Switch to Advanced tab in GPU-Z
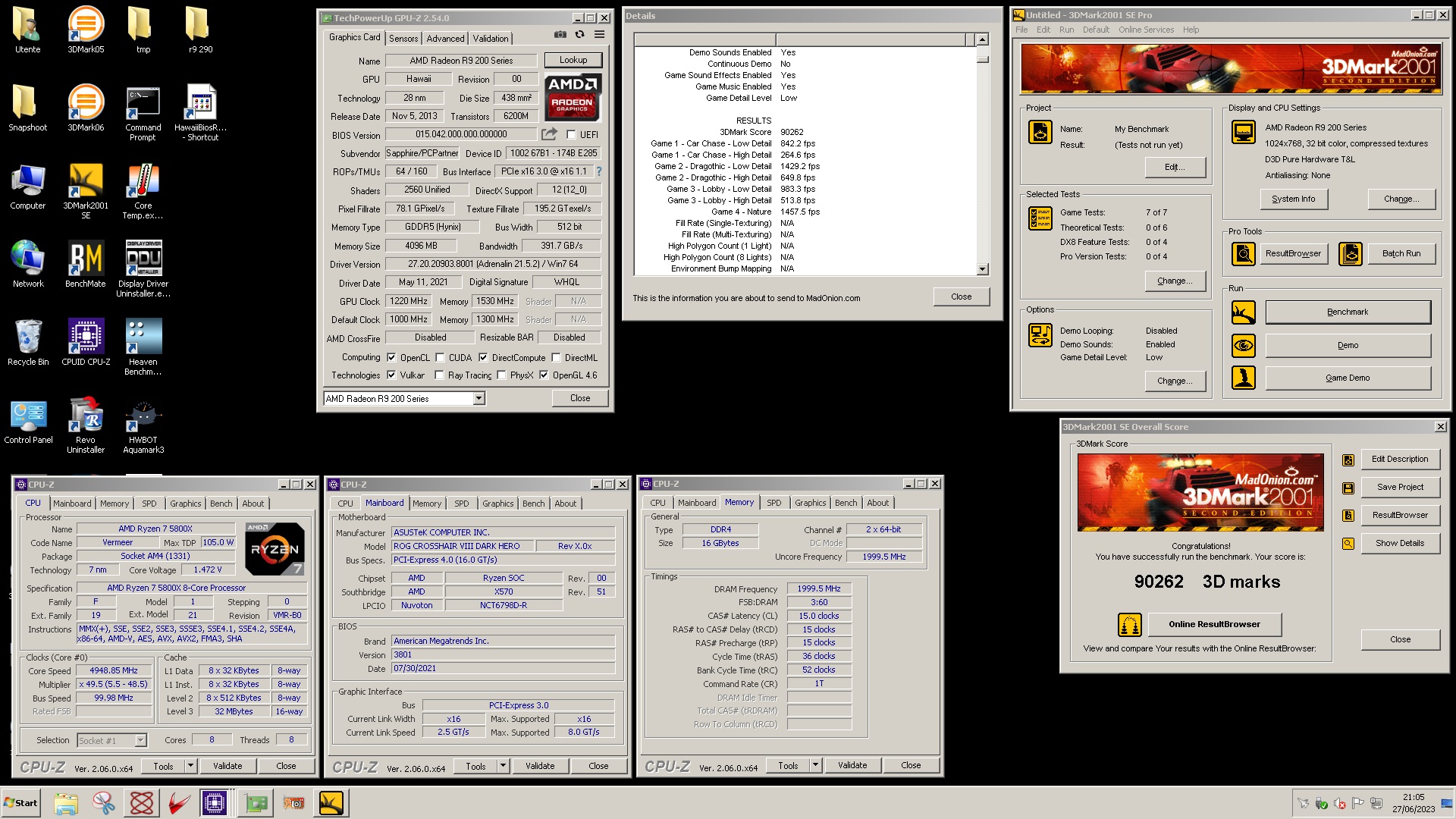 tap(445, 39)
